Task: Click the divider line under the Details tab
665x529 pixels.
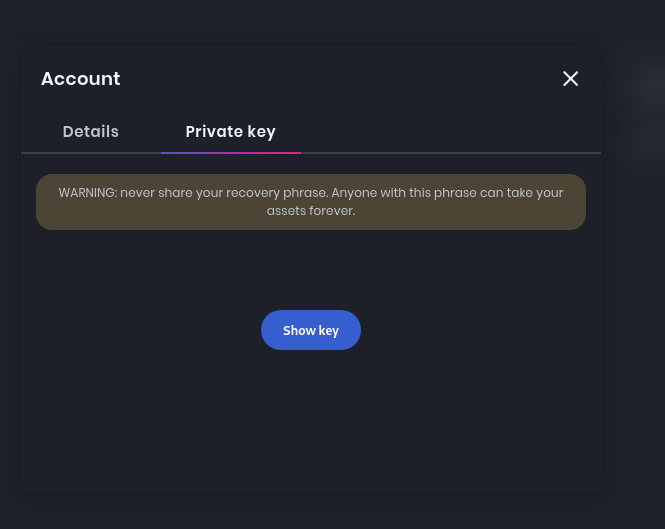Action: point(91,153)
